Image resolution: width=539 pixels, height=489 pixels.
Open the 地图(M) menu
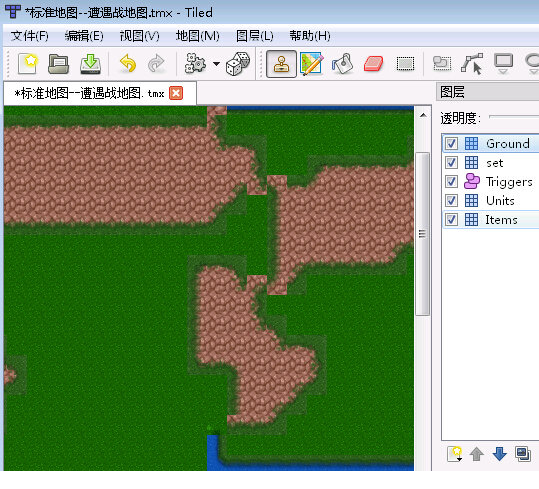198,36
